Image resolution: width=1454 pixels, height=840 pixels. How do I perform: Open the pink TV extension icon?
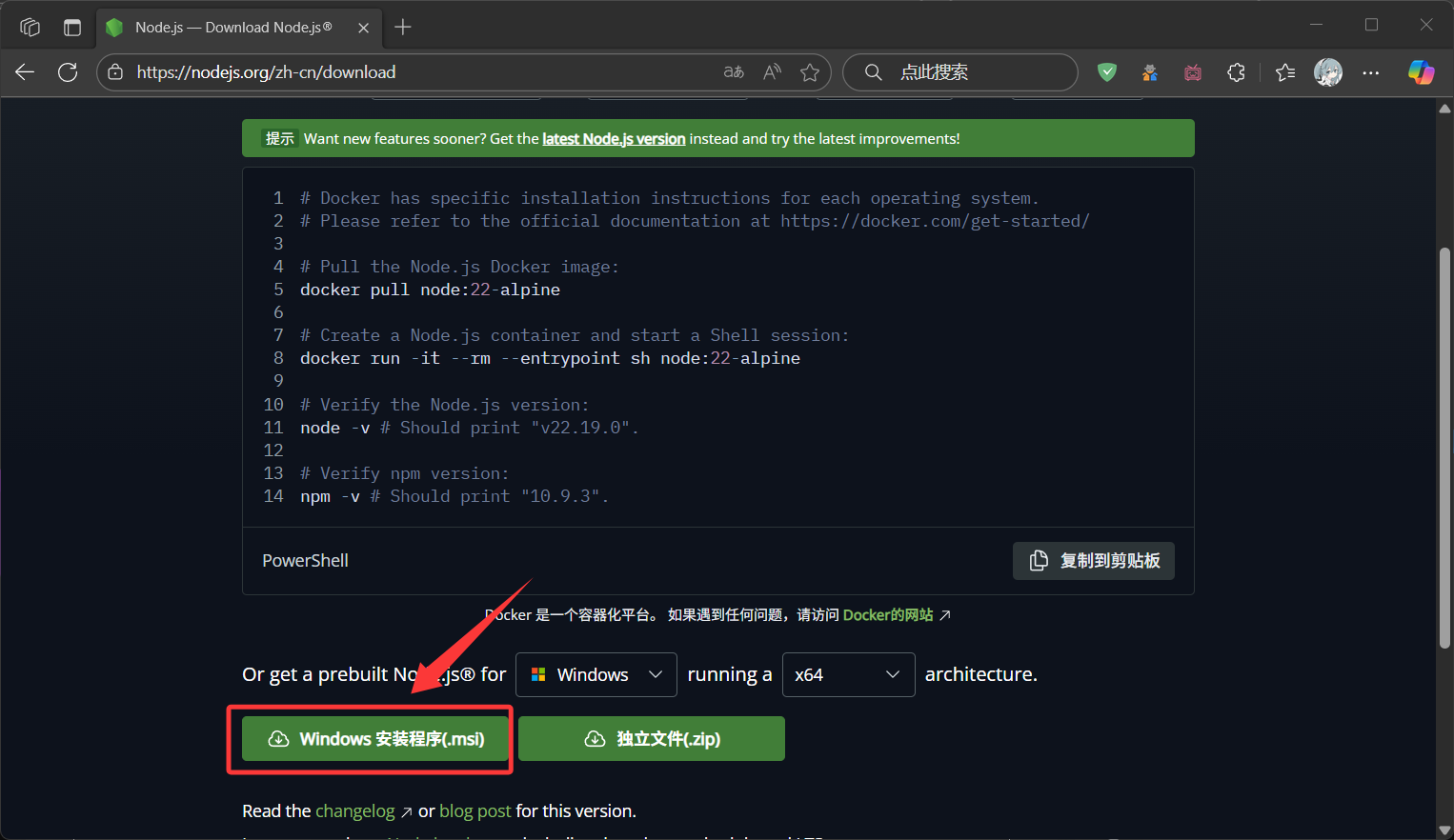(1193, 72)
